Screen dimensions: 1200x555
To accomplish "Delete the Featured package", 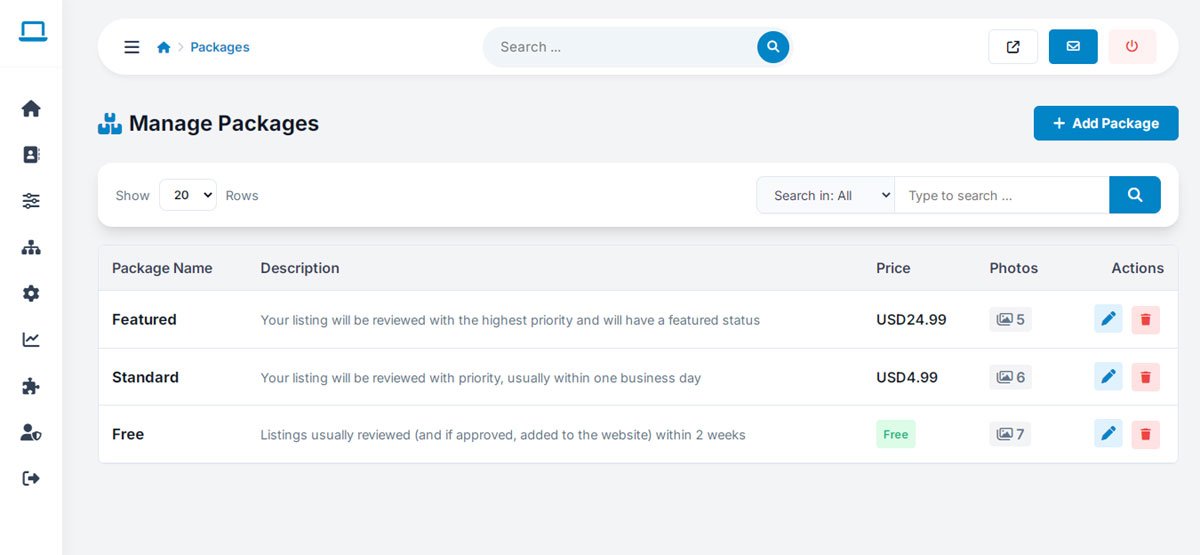I will pos(1146,320).
